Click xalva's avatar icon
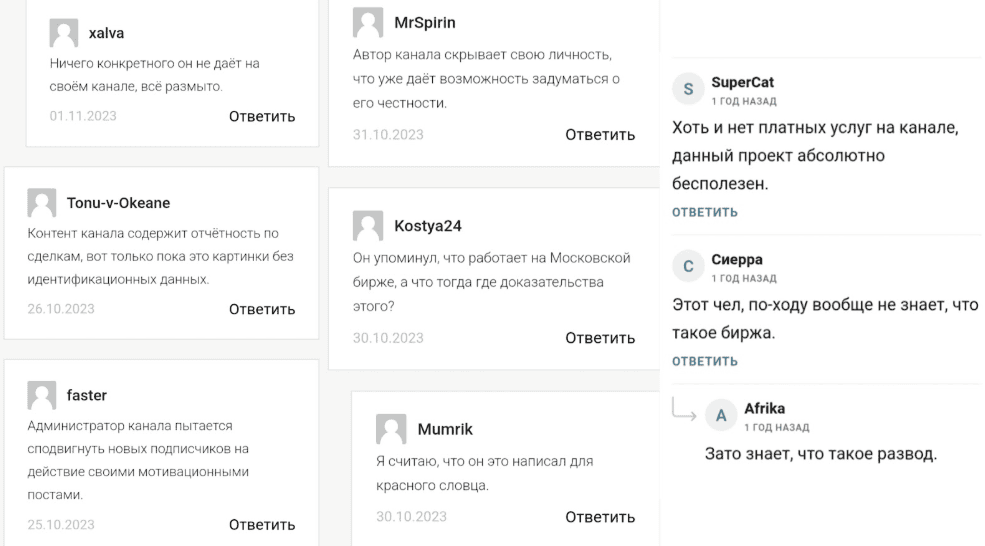The width and height of the screenshot is (985, 546). (x=64, y=33)
